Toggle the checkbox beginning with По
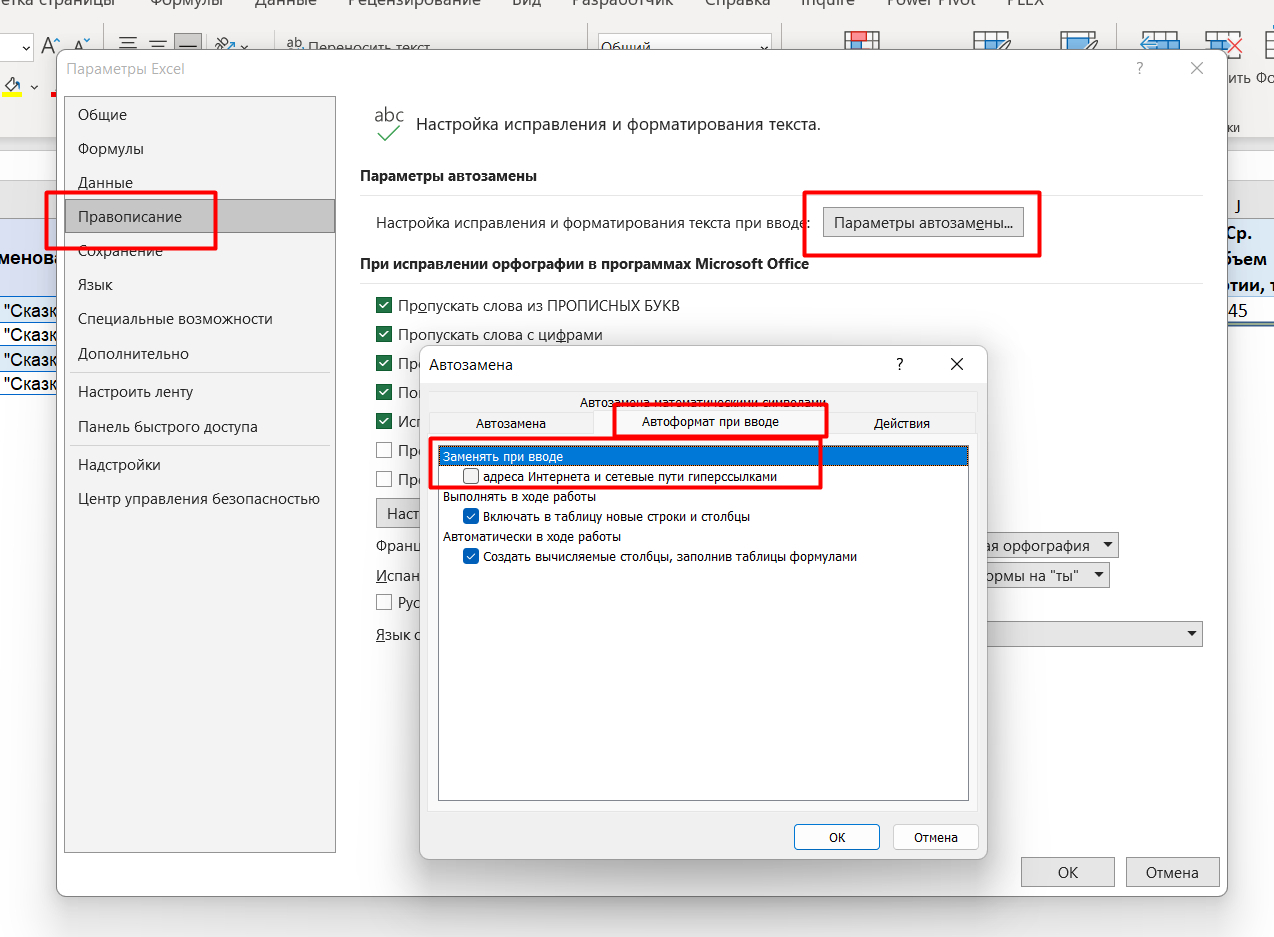The height and width of the screenshot is (937, 1274). (x=384, y=392)
